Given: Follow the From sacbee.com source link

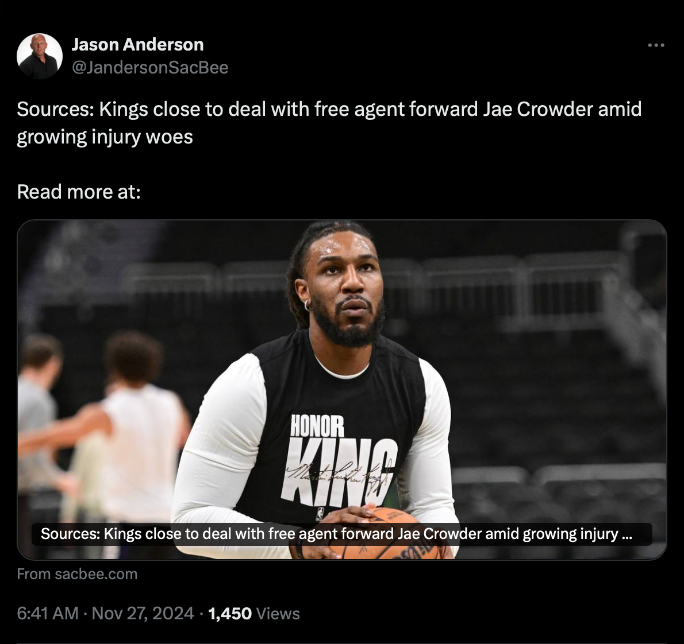Looking at the screenshot, I should click(x=77, y=574).
